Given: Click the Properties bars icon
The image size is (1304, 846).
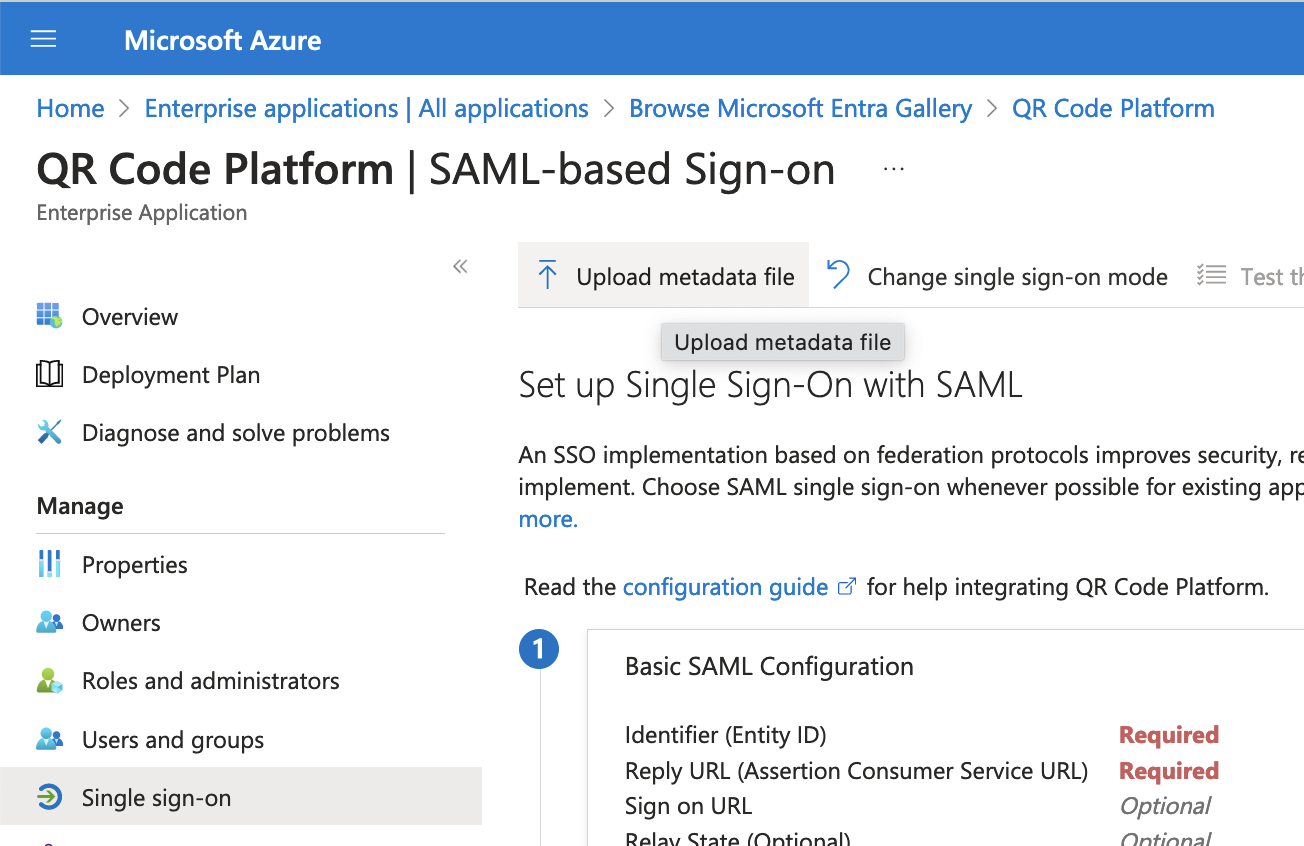Looking at the screenshot, I should [49, 564].
